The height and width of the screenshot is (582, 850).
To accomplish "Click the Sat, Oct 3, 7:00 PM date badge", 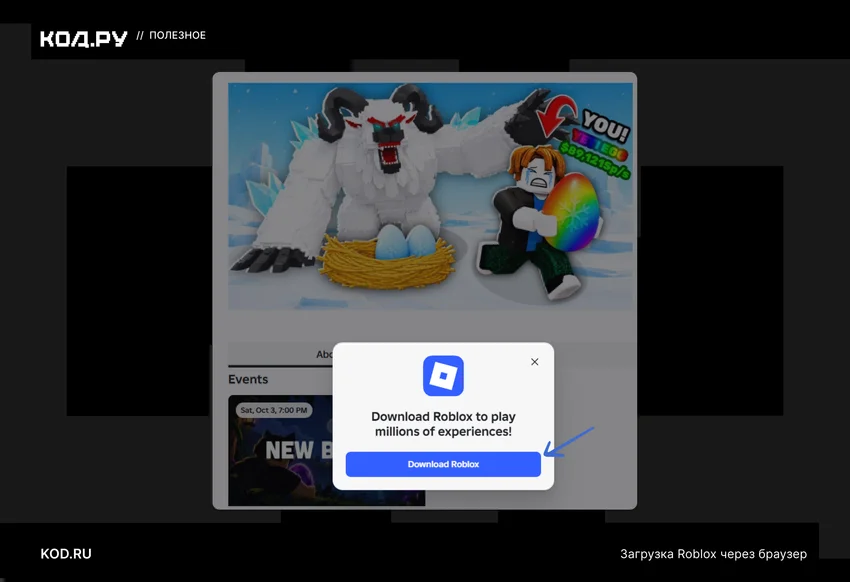I will (x=274, y=410).
